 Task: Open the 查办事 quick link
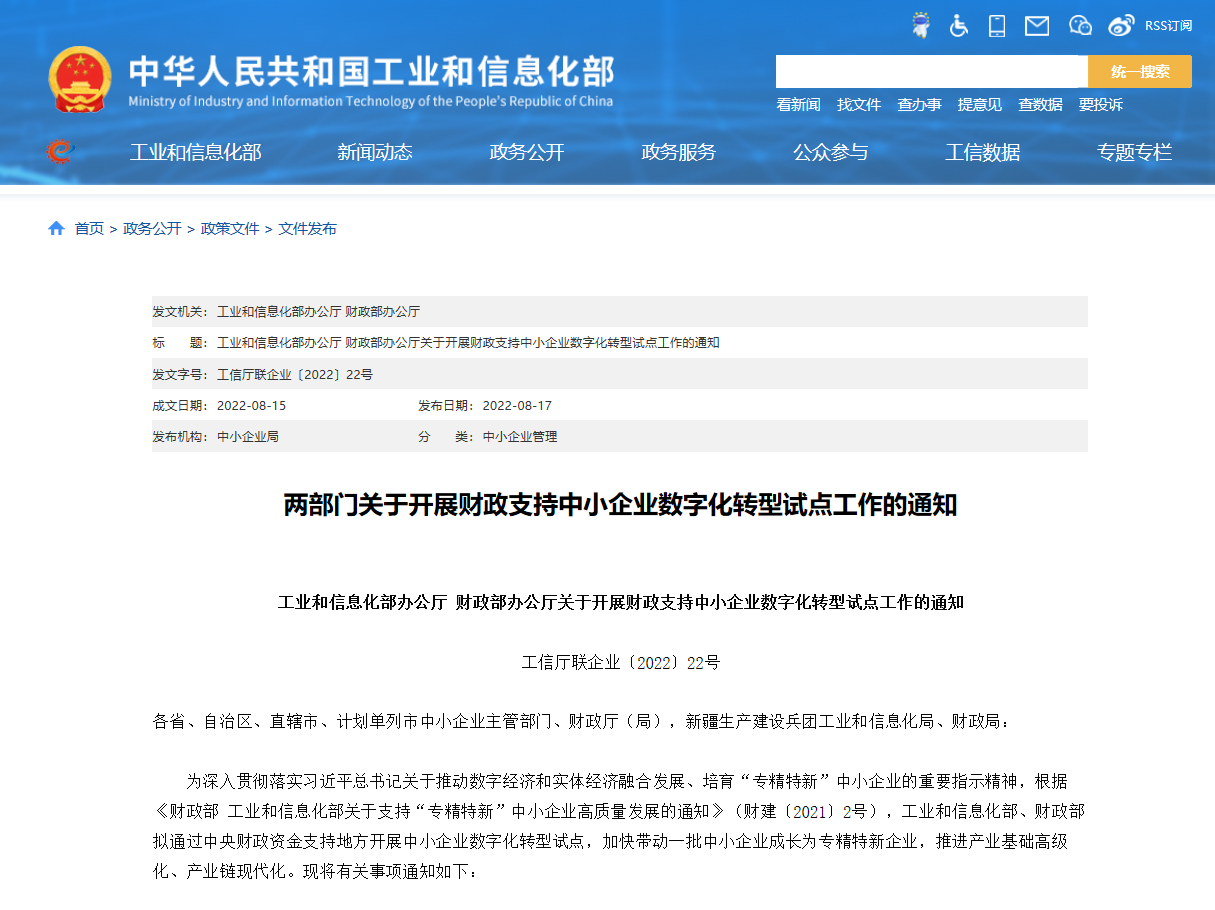[x=919, y=104]
